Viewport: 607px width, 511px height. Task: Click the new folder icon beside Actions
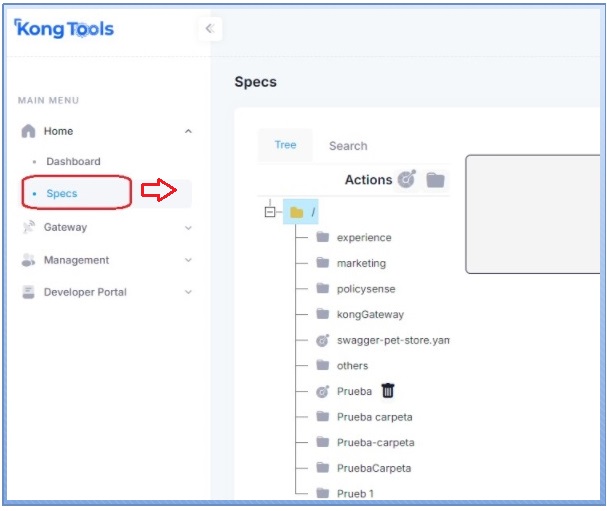click(x=435, y=180)
